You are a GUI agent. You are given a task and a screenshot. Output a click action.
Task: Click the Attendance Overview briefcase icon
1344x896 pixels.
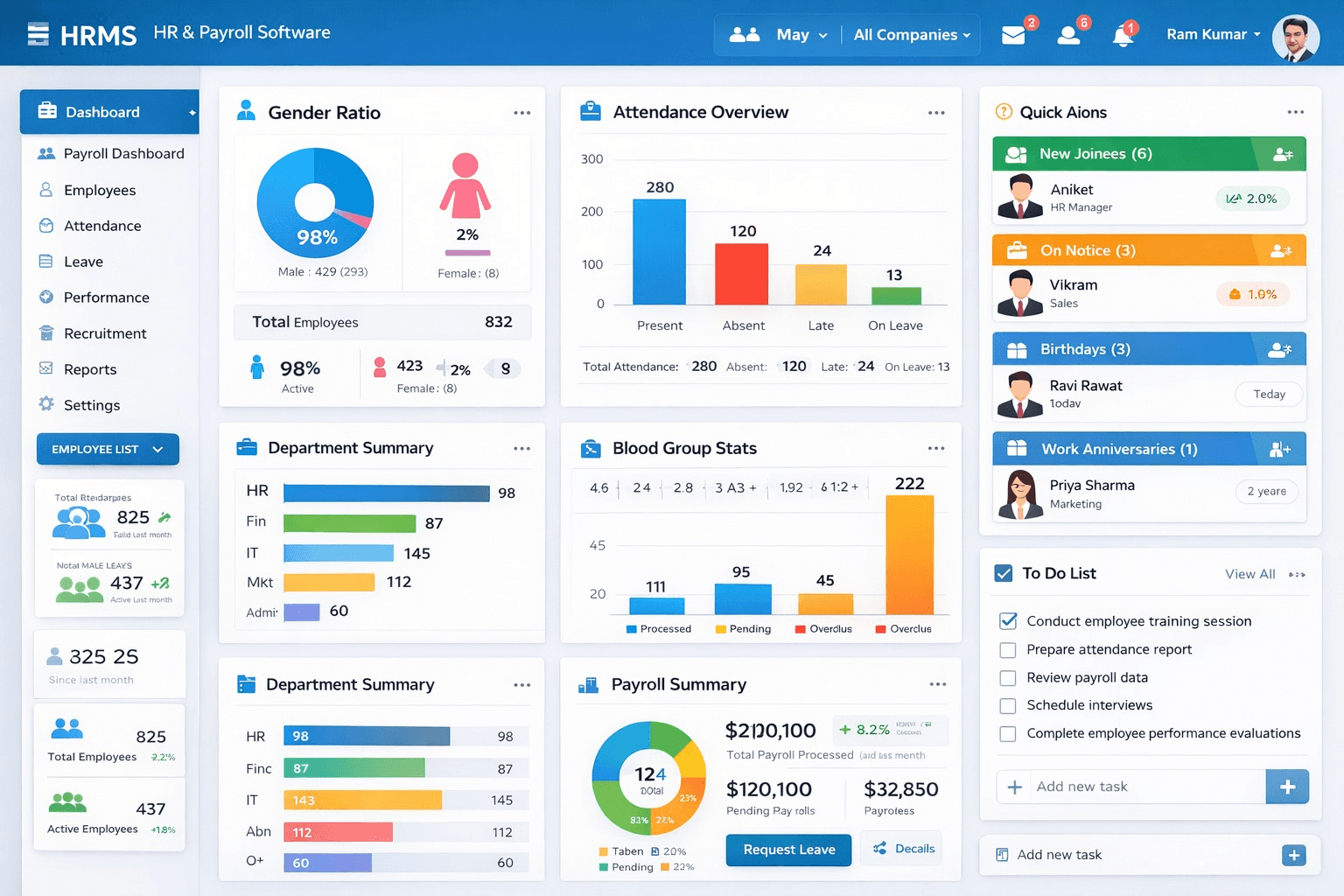coord(591,111)
